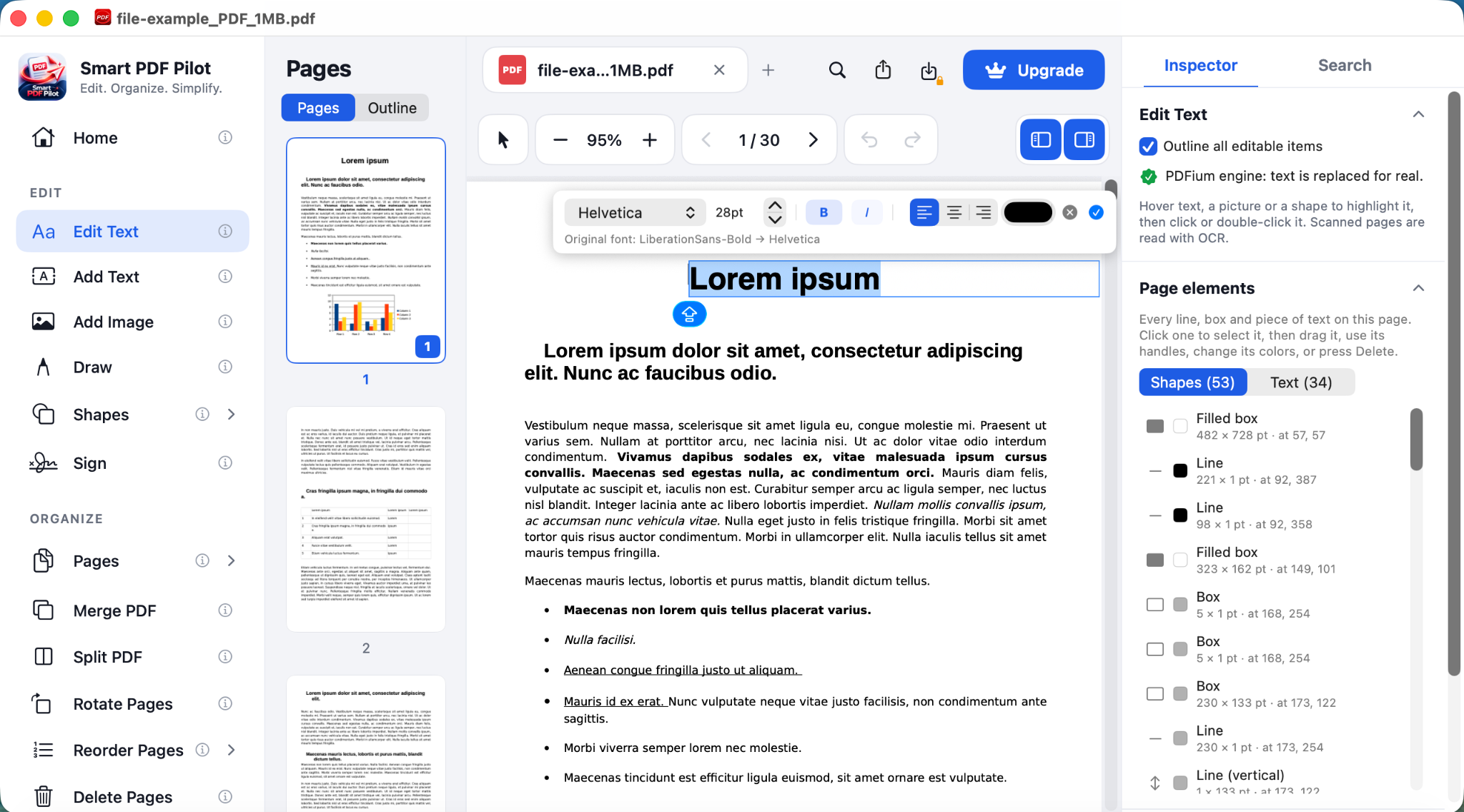
Task: Toggle the left sidebar panel button
Action: click(x=1041, y=139)
